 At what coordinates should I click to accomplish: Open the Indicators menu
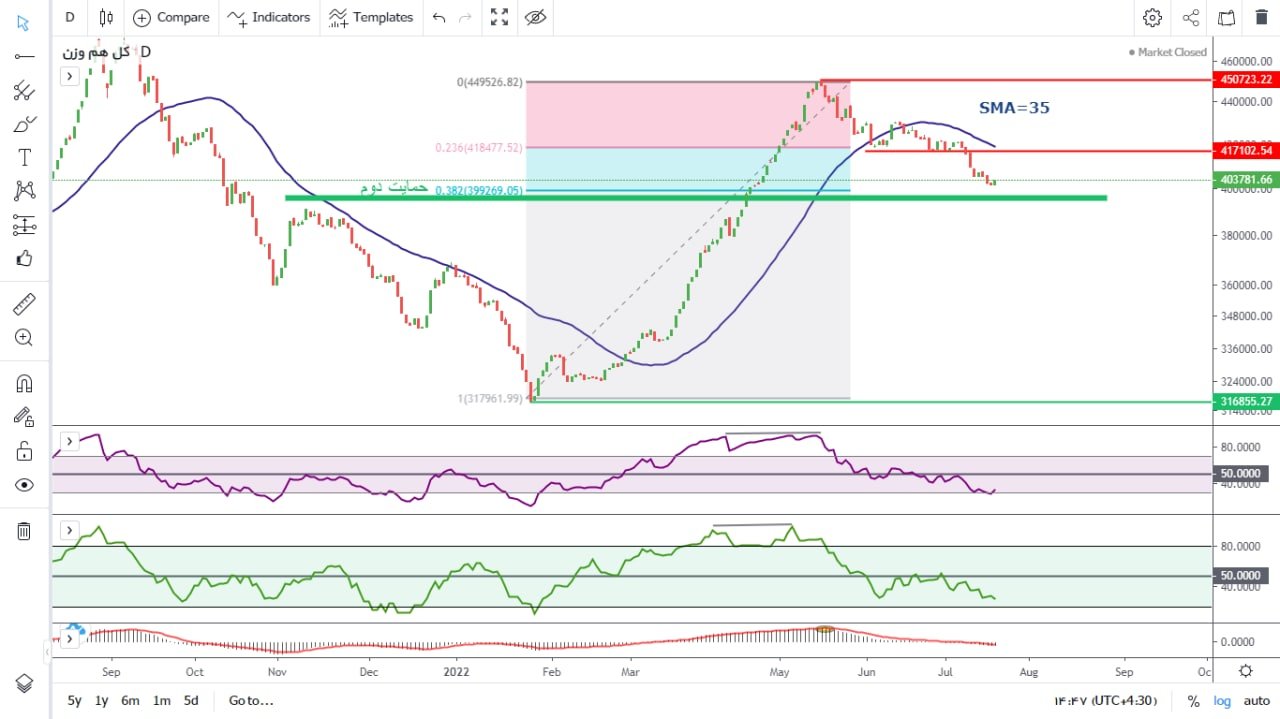(x=268, y=17)
